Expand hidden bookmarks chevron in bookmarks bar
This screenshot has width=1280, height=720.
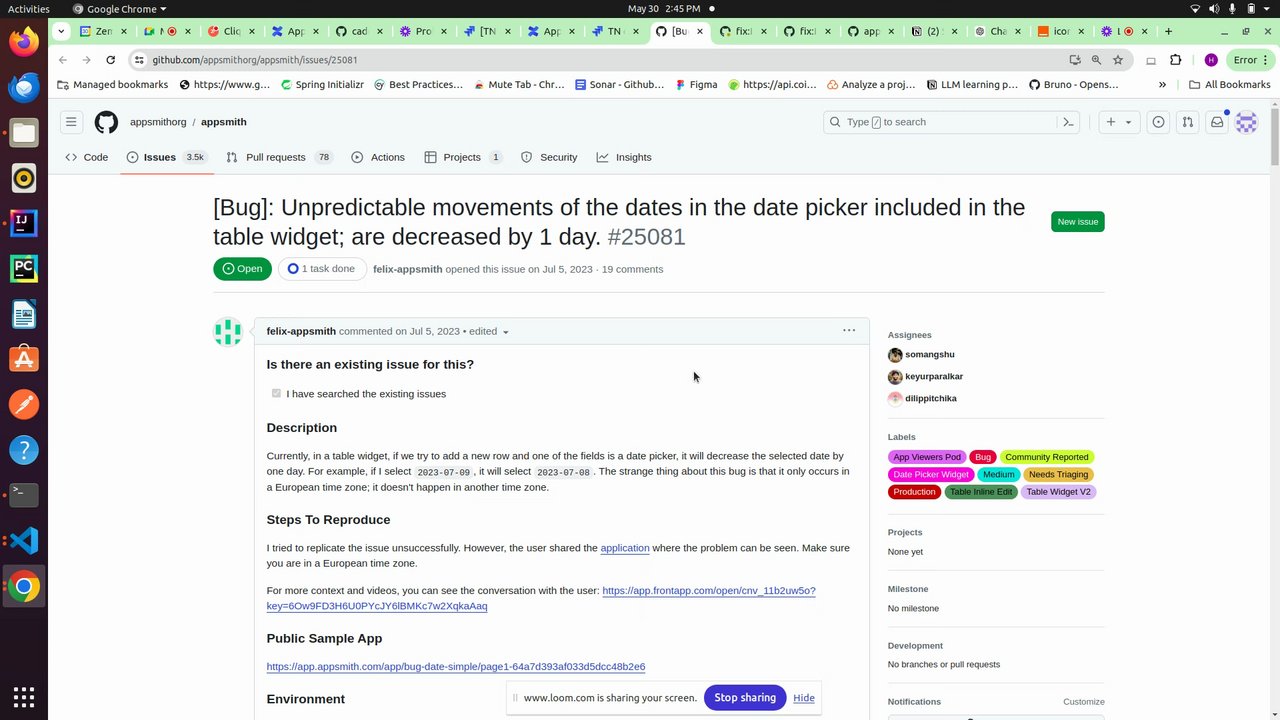[1162, 85]
